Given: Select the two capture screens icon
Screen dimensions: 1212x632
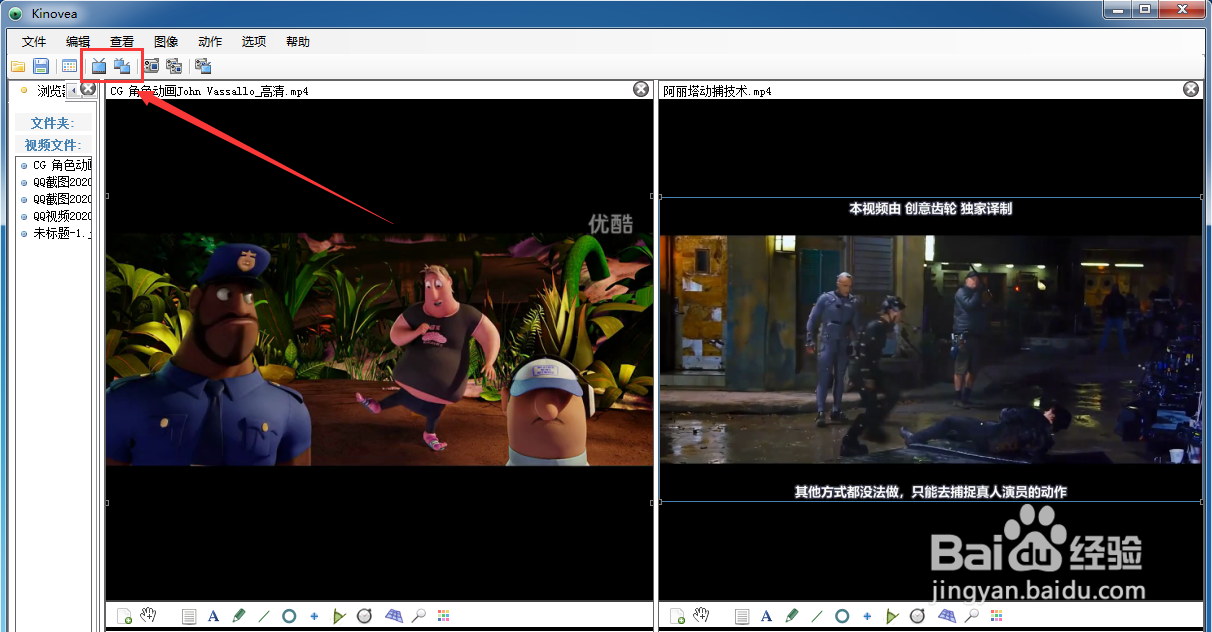Looking at the screenshot, I should point(174,67).
